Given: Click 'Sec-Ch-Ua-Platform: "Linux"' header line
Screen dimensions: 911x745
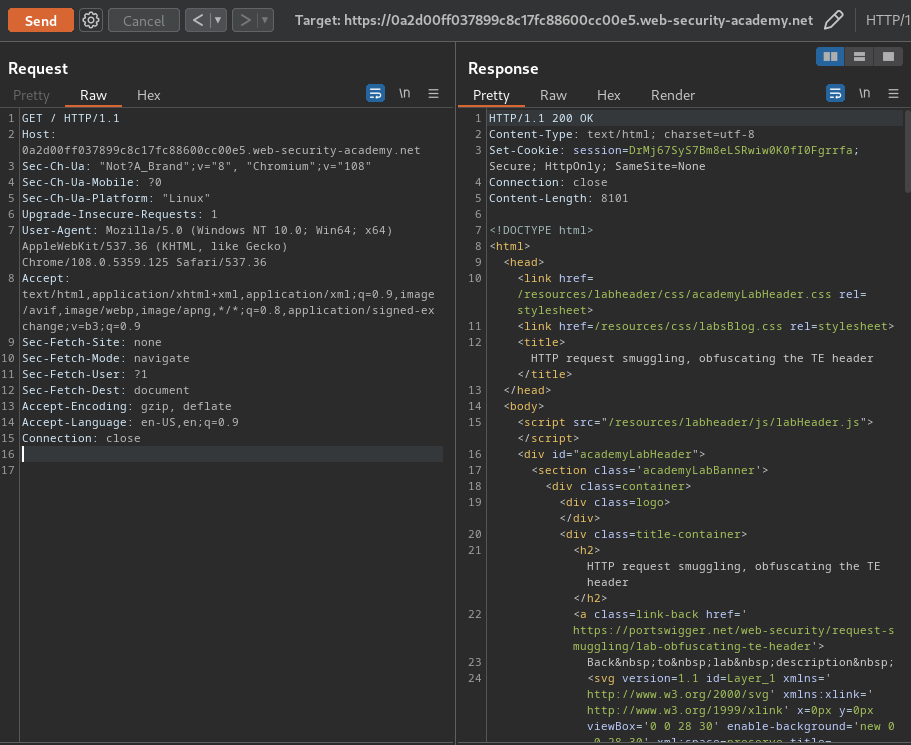Looking at the screenshot, I should click(x=116, y=198).
